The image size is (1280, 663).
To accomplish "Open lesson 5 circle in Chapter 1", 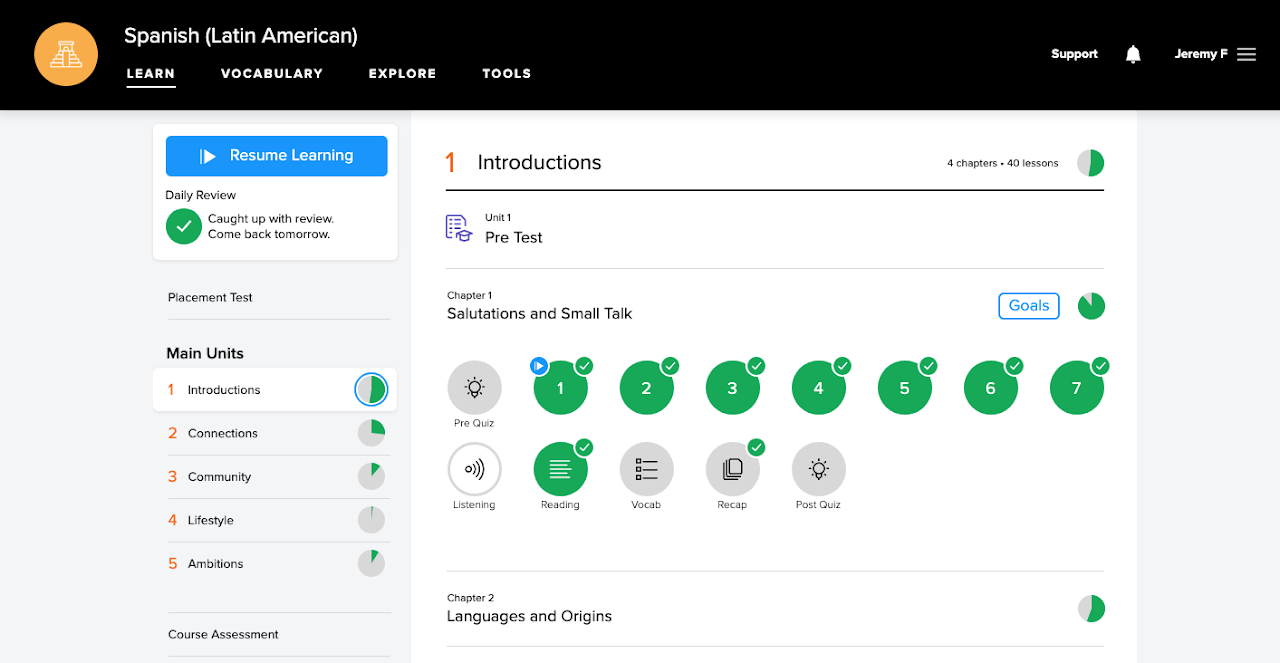I will pos(904,387).
